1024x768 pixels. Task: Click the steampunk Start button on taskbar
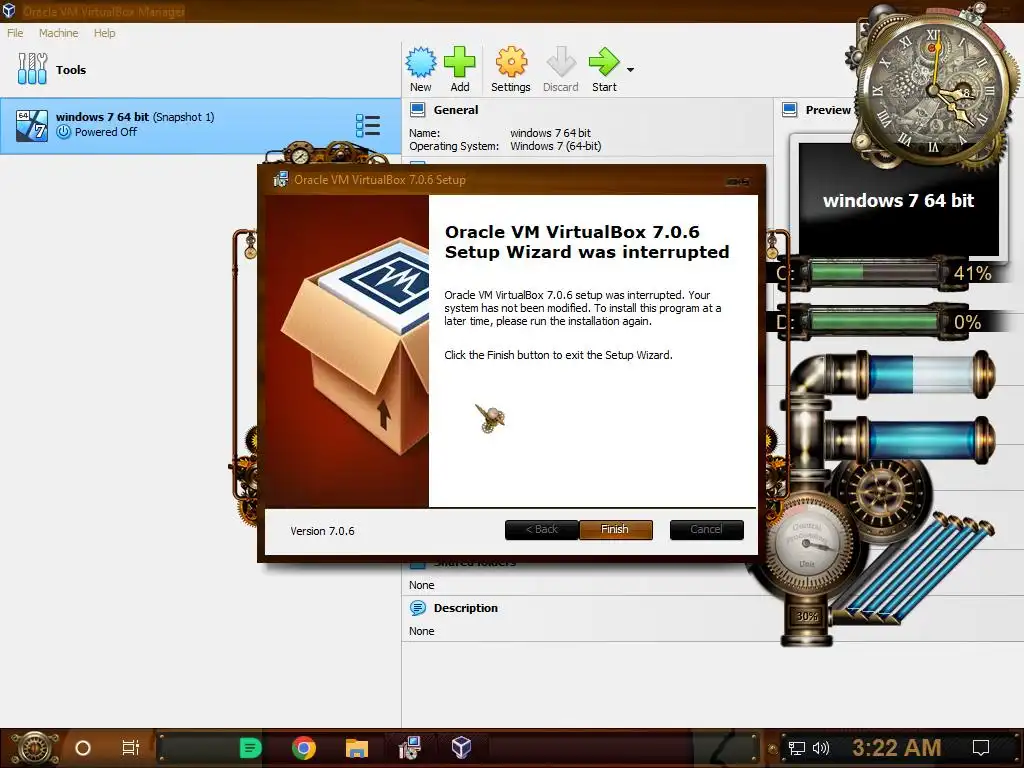[x=35, y=748]
